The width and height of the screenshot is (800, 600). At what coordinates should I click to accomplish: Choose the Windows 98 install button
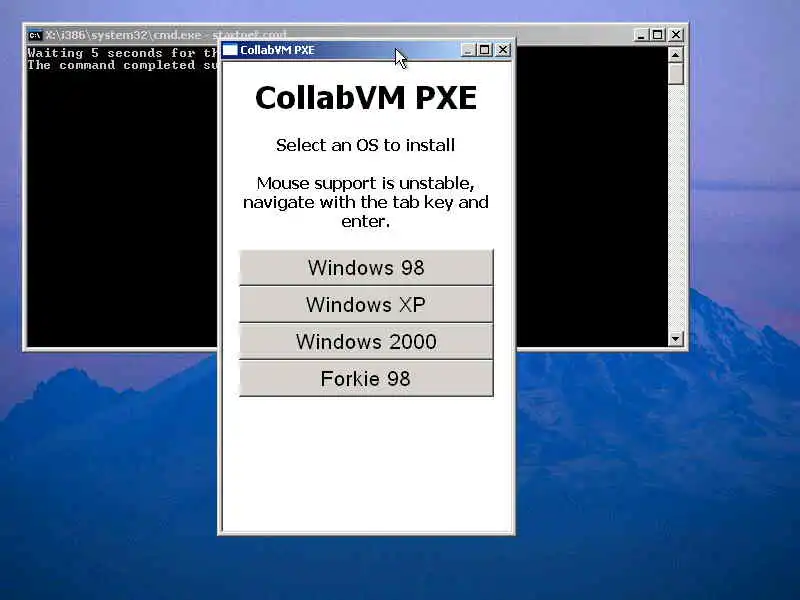(366, 267)
